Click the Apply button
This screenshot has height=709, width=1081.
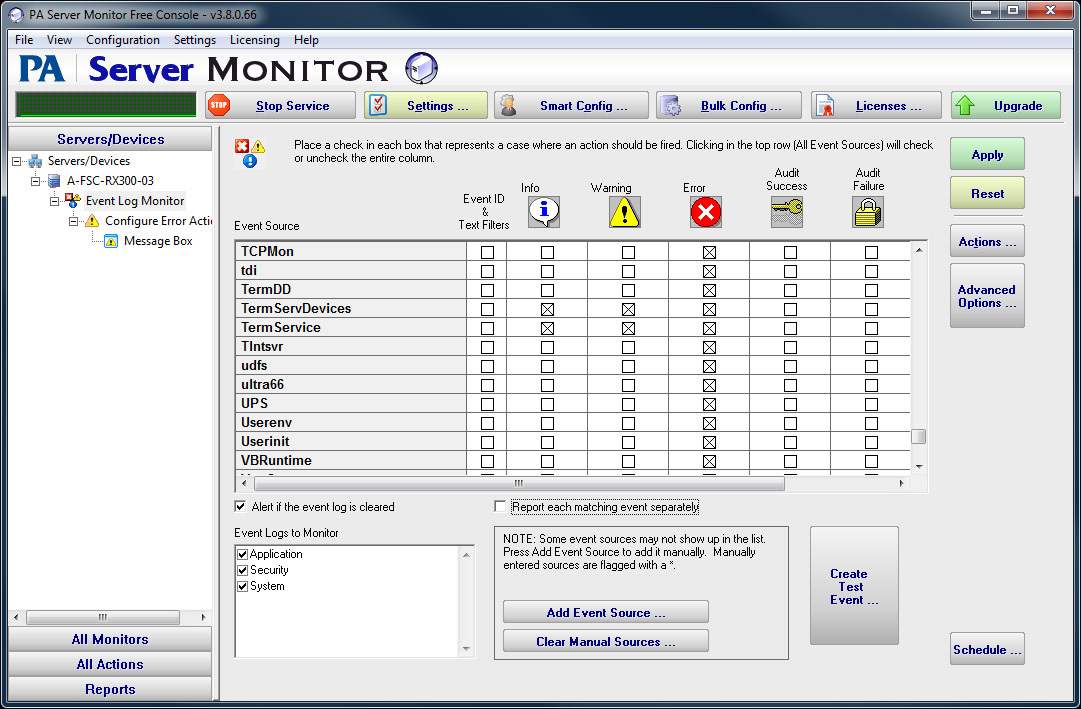click(986, 155)
